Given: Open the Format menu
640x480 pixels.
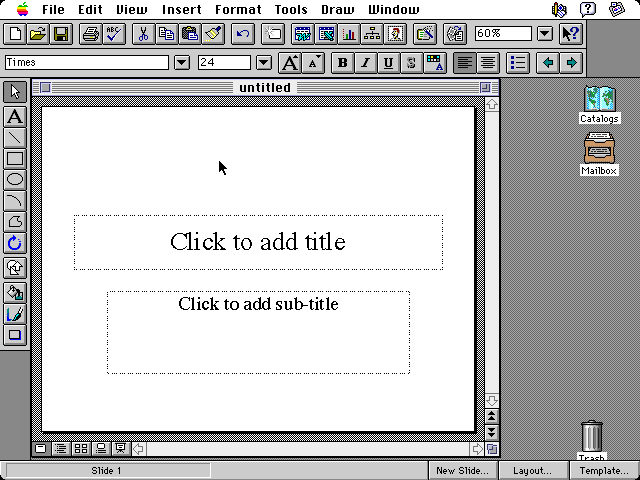Looking at the screenshot, I should pos(238,9).
